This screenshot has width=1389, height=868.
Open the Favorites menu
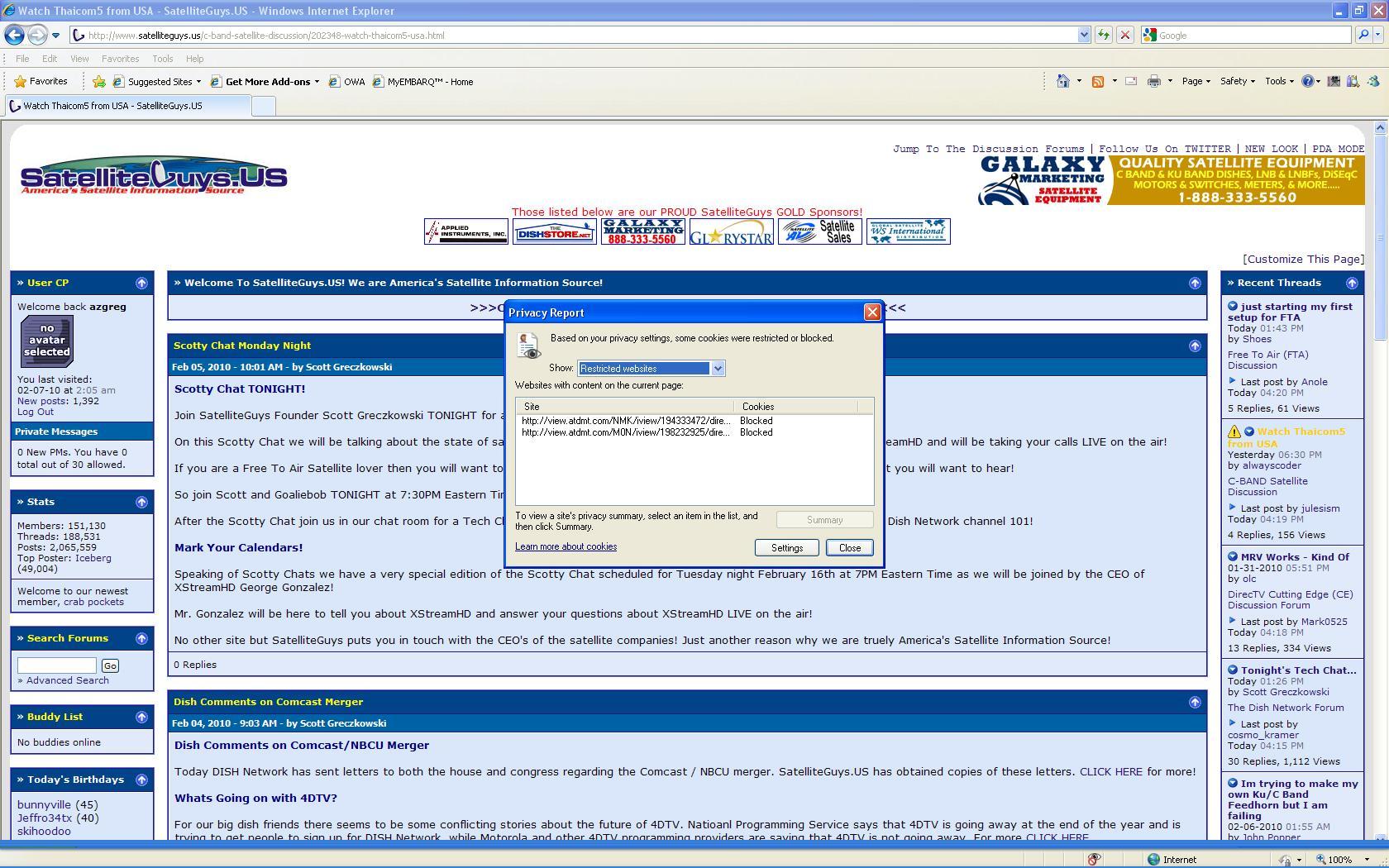[120, 59]
